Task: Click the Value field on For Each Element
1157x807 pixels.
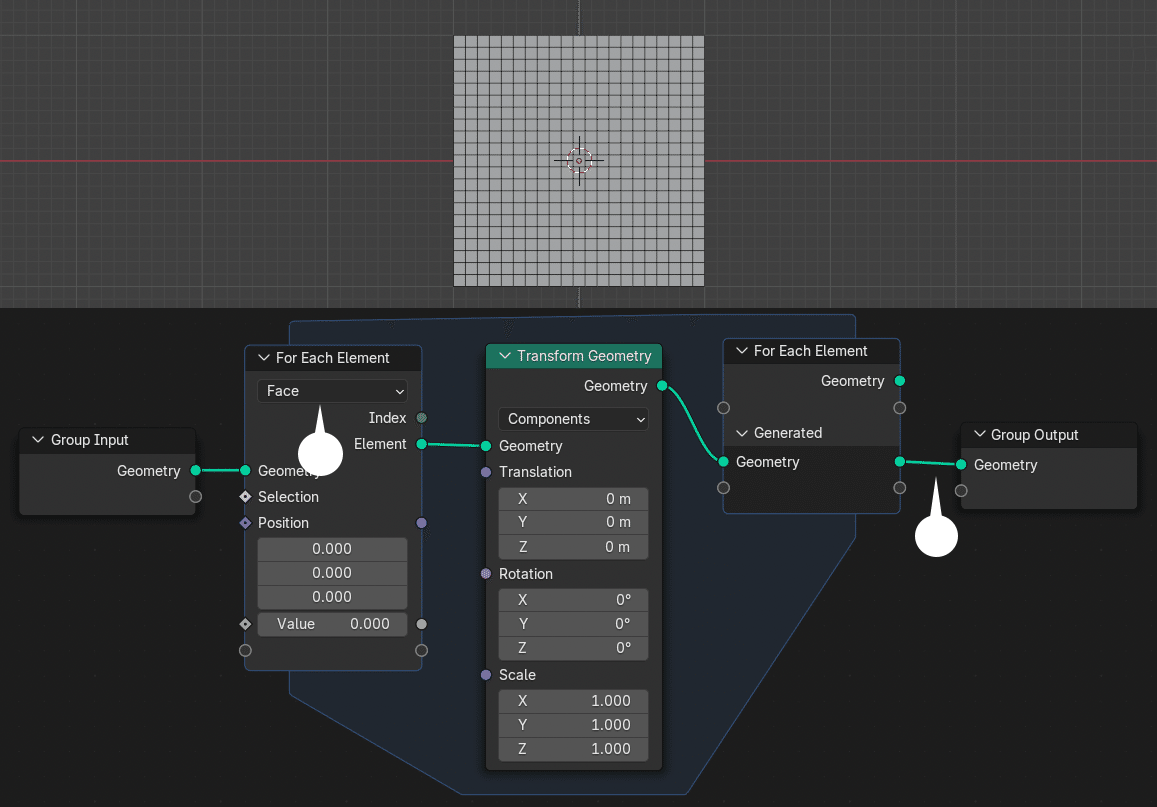Action: click(331, 623)
